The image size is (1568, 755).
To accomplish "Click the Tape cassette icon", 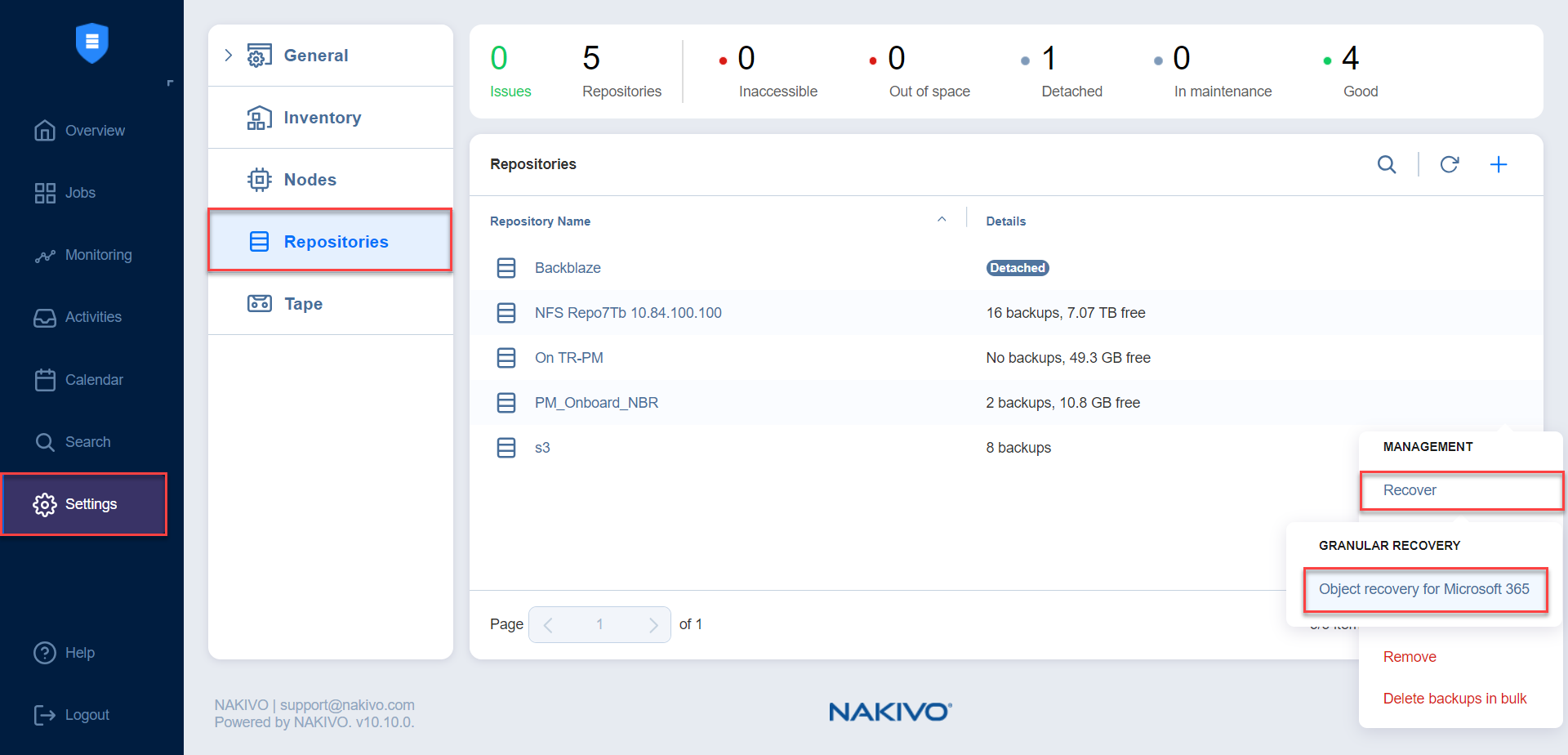I will pos(260,304).
